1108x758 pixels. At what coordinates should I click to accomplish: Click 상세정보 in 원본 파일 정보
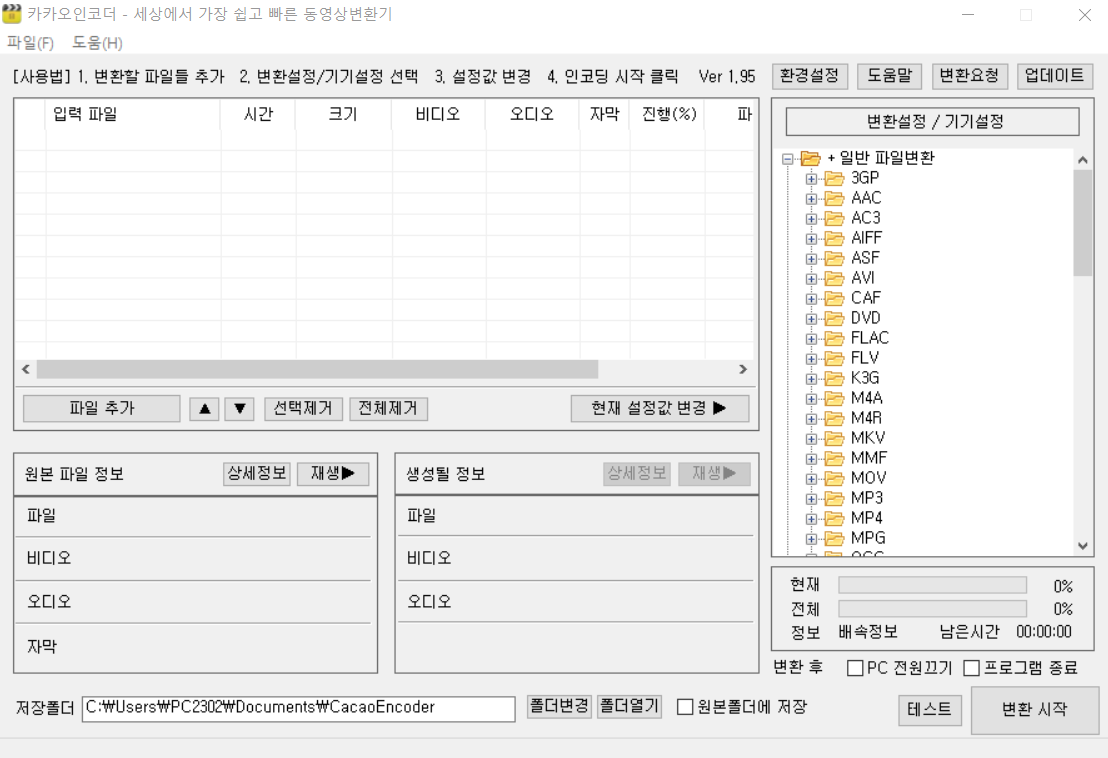pyautogui.click(x=257, y=473)
